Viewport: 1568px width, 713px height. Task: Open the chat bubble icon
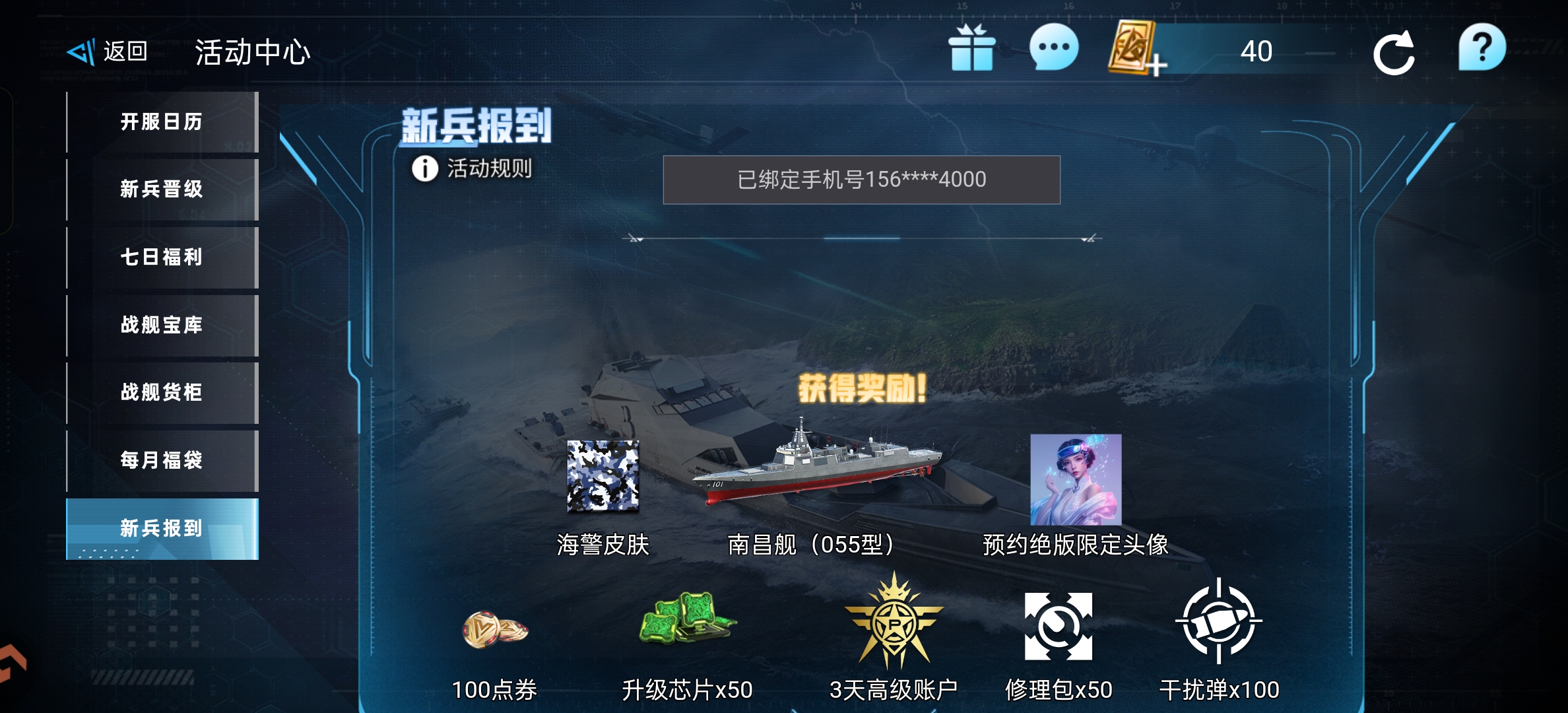tap(1054, 47)
